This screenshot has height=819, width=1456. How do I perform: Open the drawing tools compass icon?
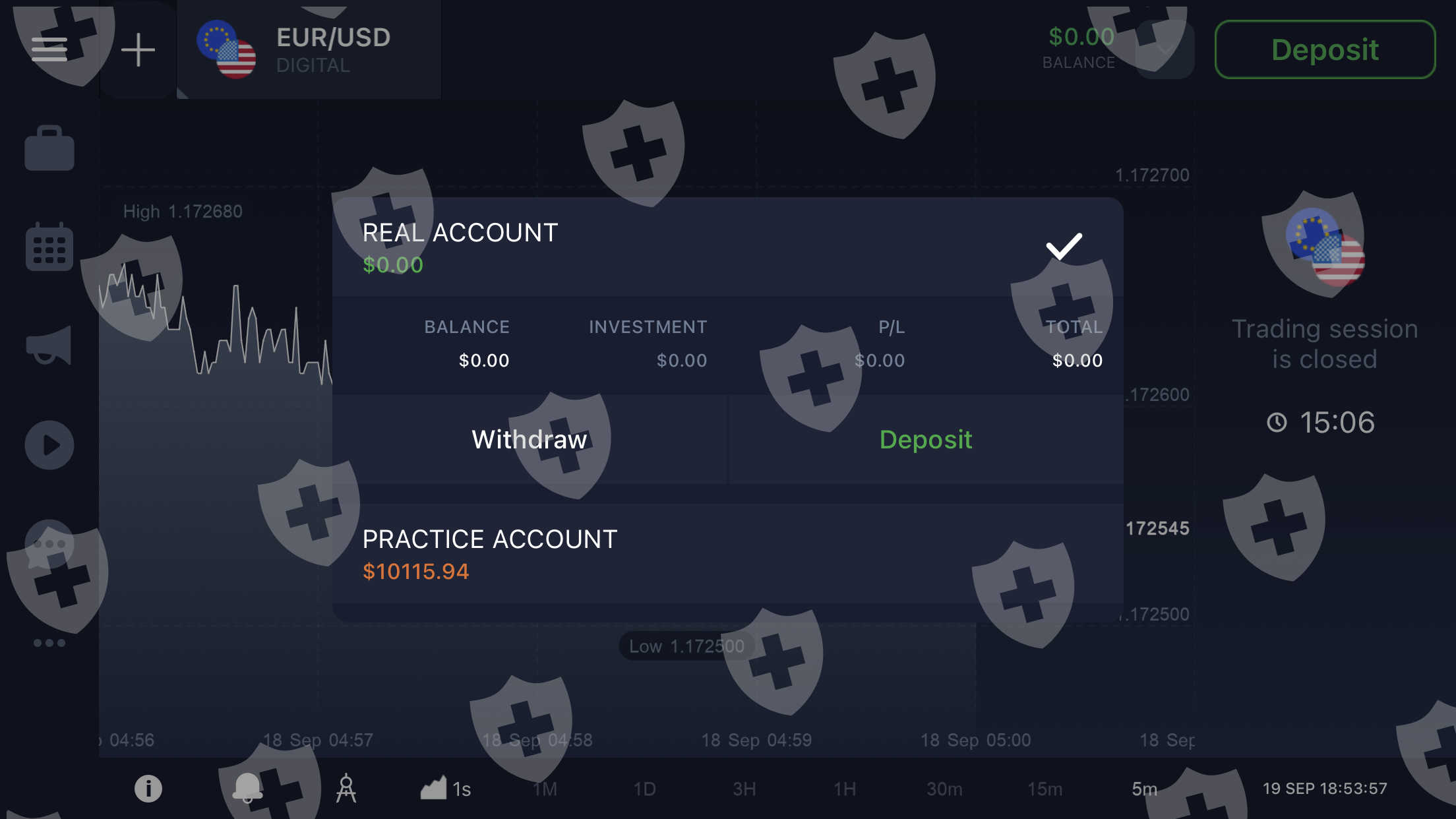coord(346,789)
